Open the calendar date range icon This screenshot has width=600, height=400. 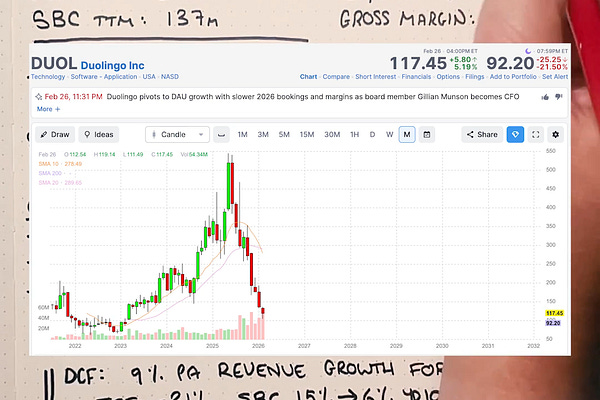click(427, 135)
